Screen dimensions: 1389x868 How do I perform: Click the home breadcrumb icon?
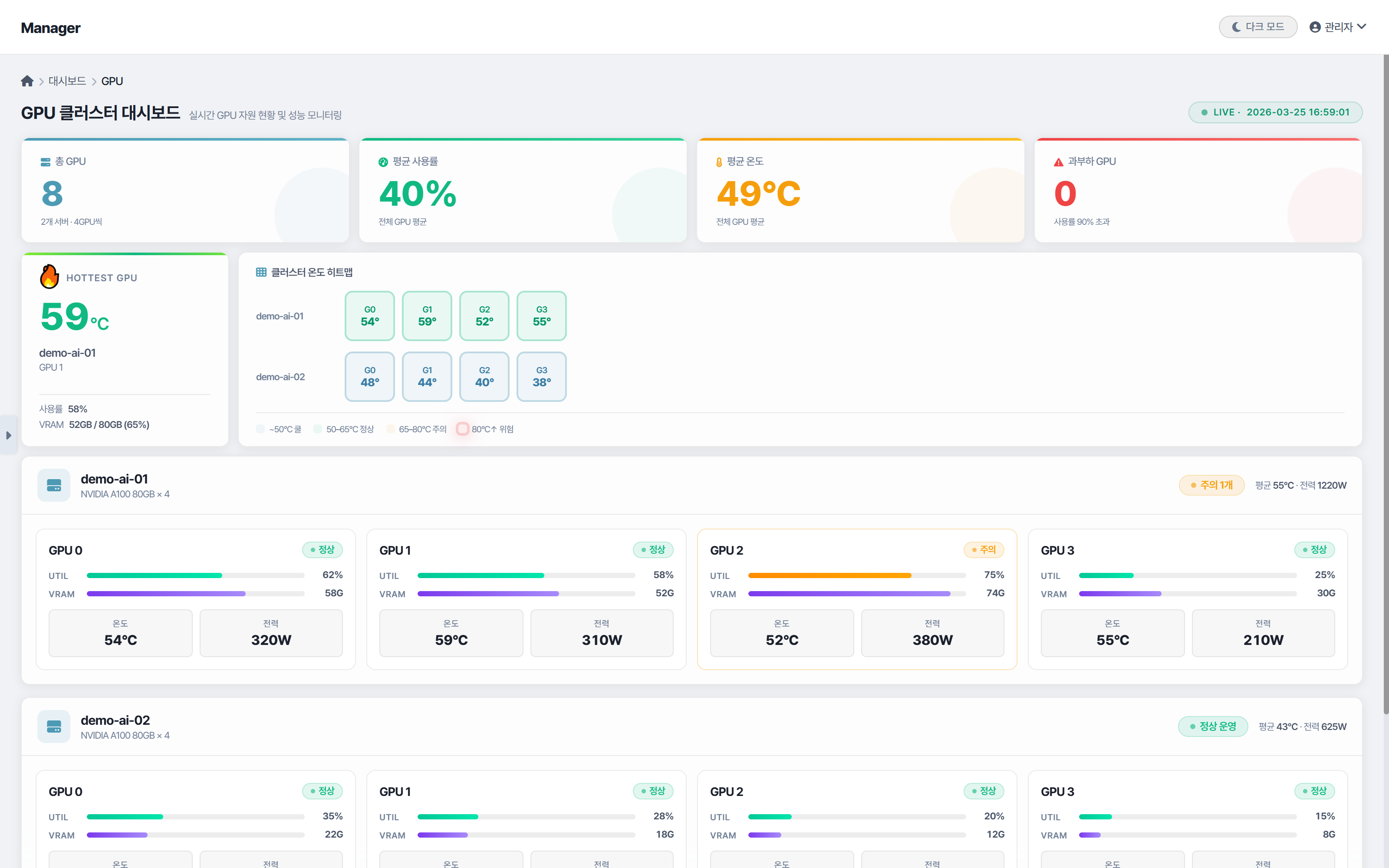[27, 81]
